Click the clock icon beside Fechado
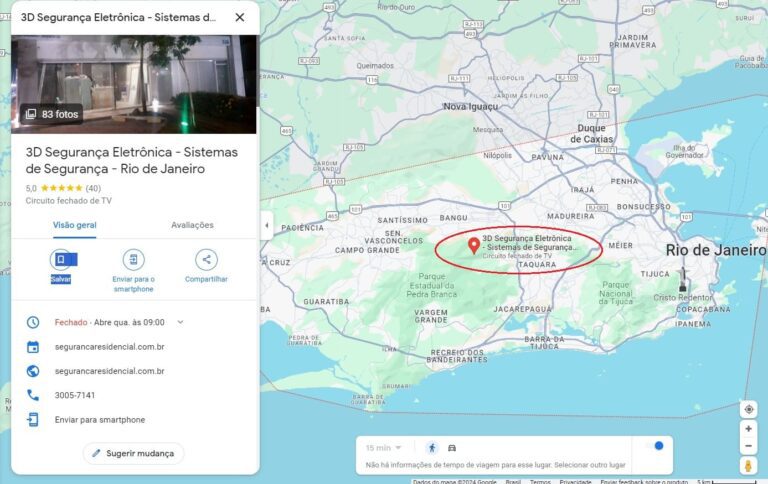Viewport: 768px width, 484px height. 33,322
